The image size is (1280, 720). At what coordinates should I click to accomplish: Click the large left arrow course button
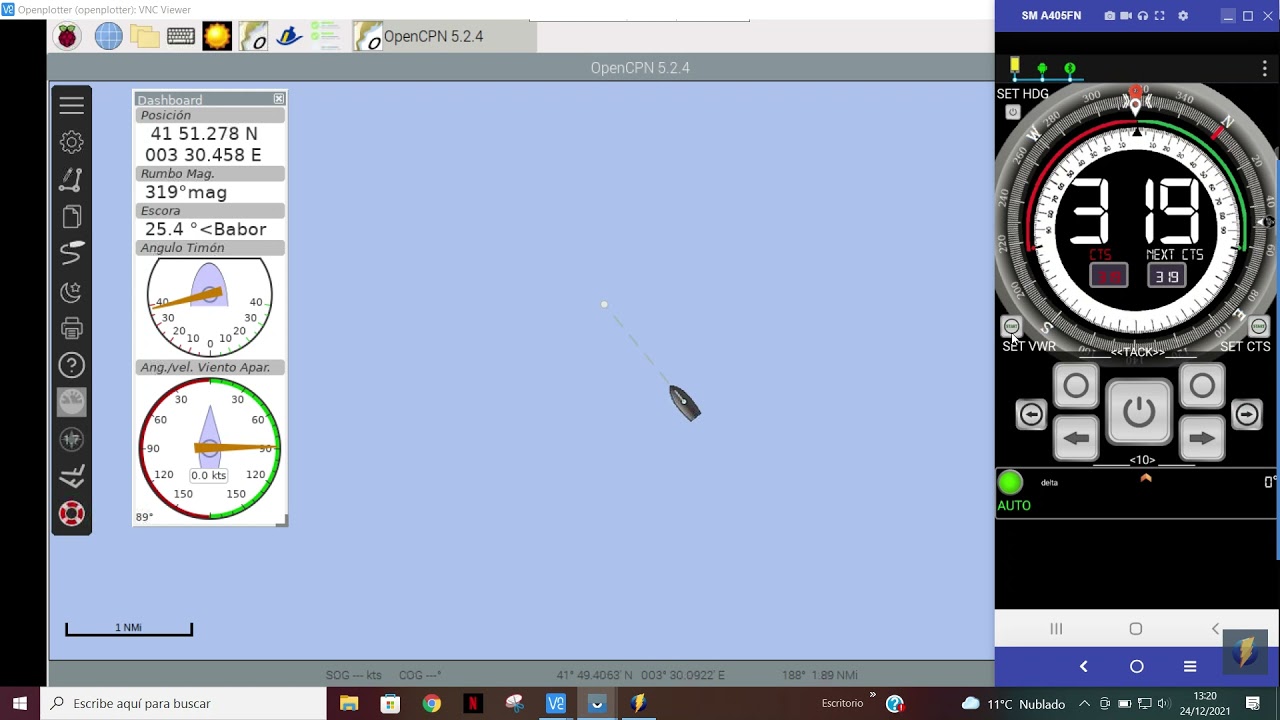[x=1076, y=439]
